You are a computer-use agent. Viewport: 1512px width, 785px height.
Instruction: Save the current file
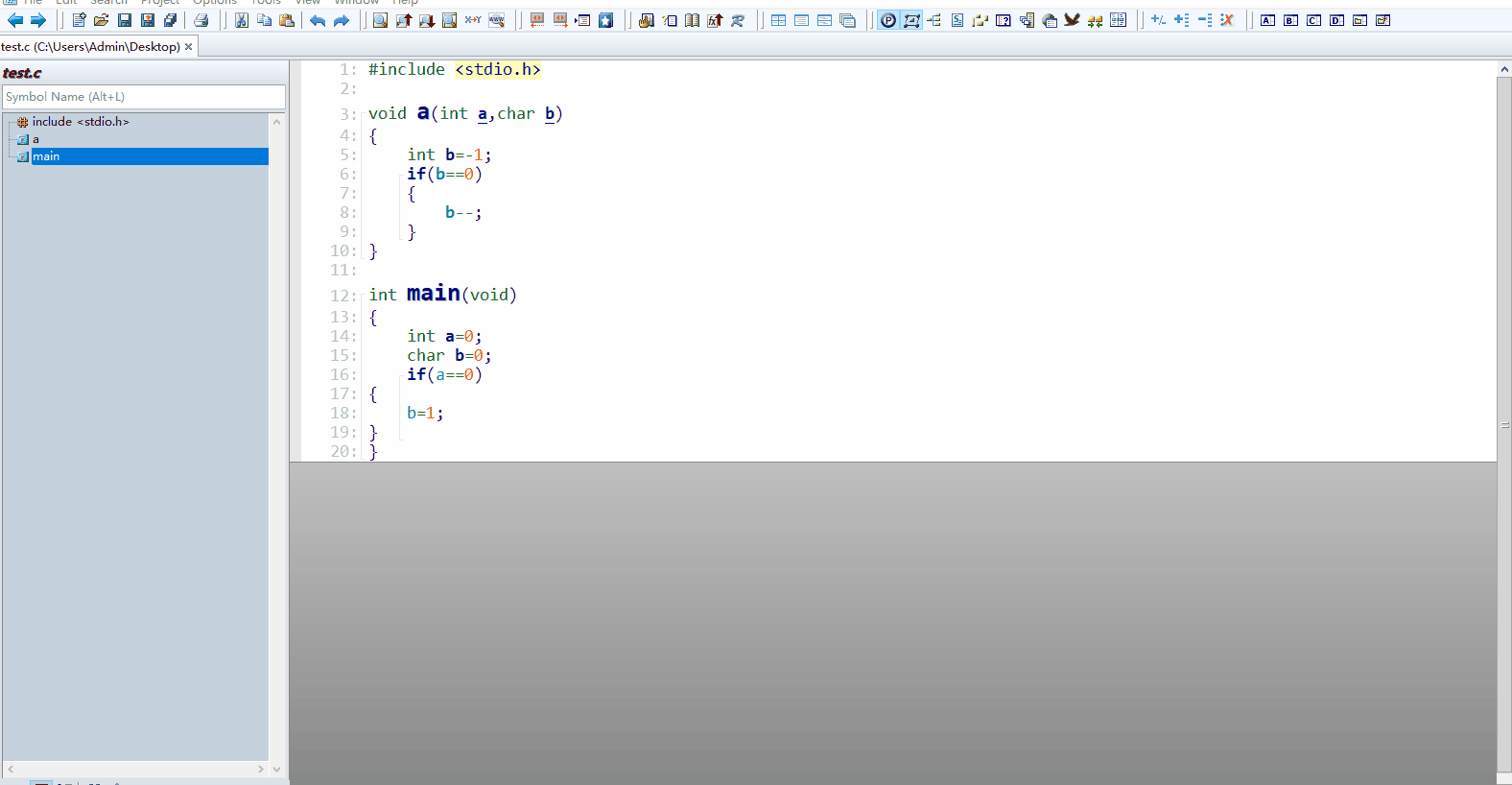click(x=125, y=20)
